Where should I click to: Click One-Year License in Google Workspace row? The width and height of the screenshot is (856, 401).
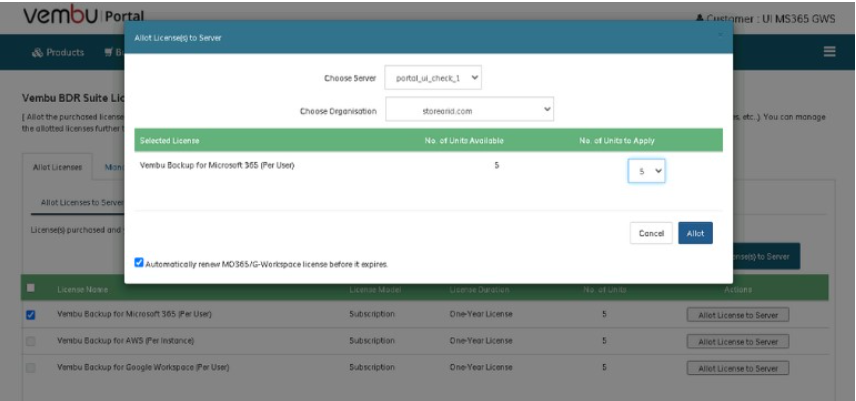(x=481, y=367)
